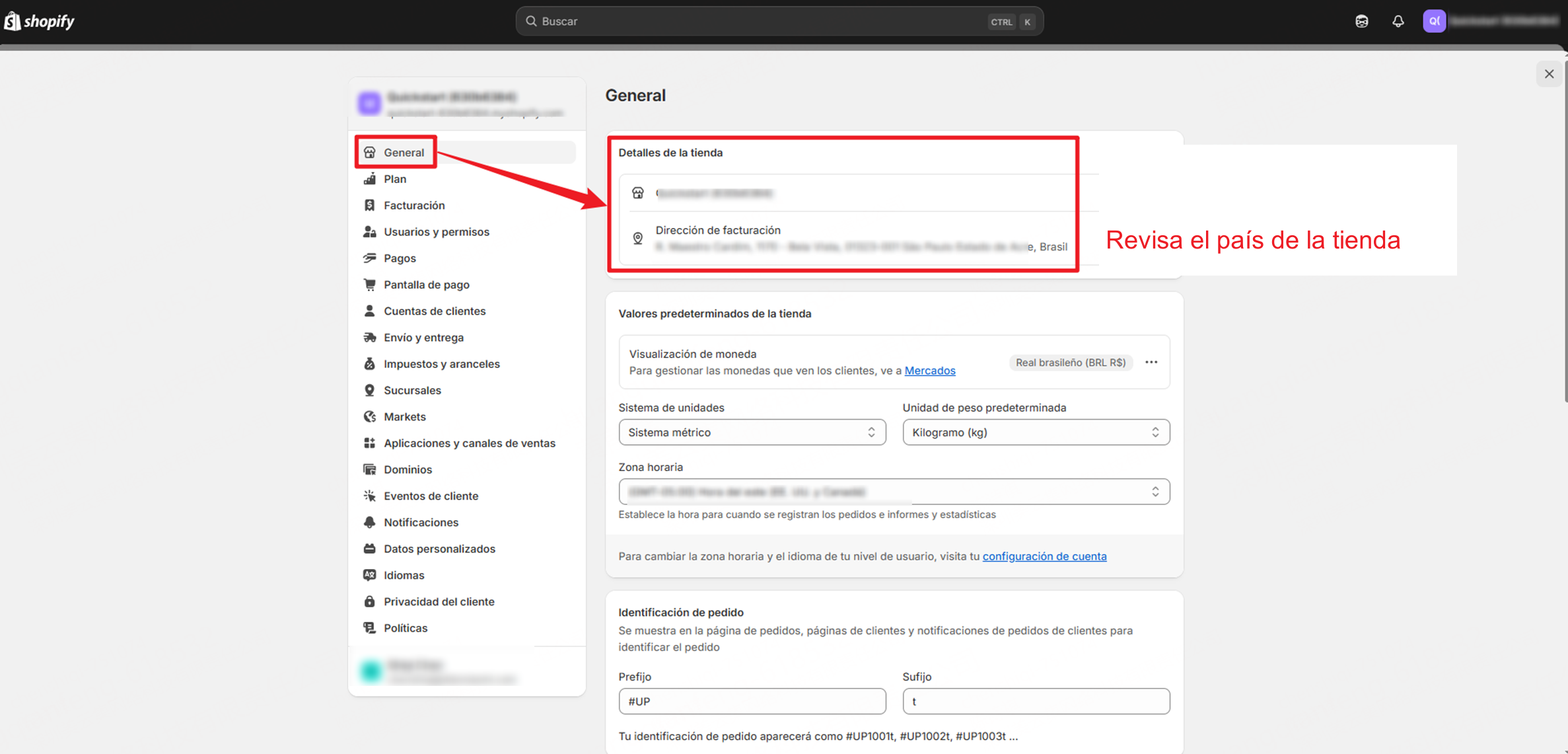Screen dimensions: 1568x754
Task: Click the apps grid icon beside Aplicaciones y canales
Action: click(370, 443)
